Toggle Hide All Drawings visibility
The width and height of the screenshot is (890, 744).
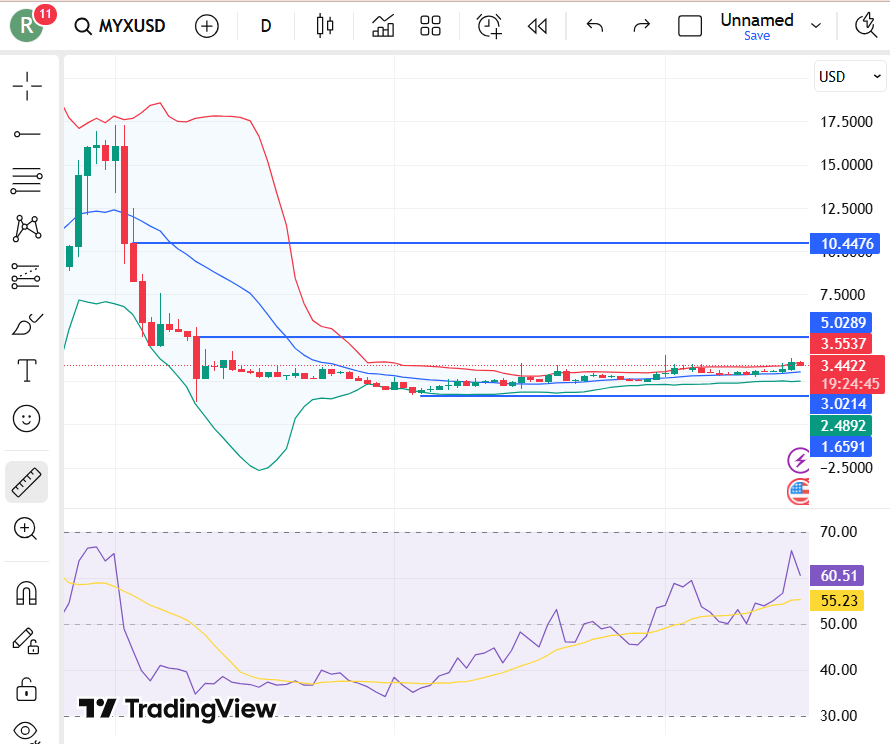pos(27,731)
